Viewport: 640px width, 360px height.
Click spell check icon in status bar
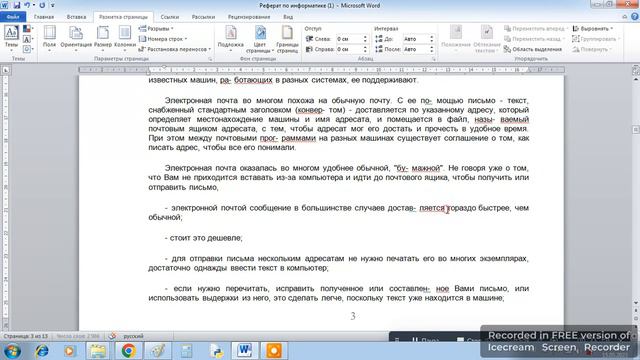[113, 336]
